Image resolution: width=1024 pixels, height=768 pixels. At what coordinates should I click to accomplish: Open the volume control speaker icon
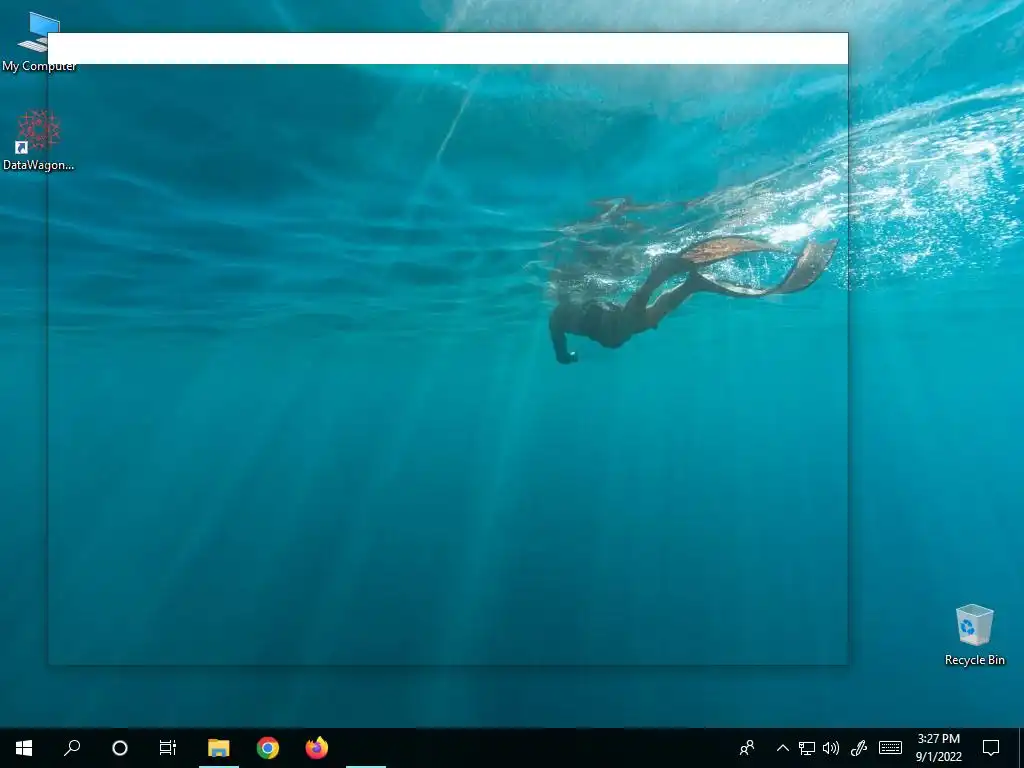tap(831, 748)
